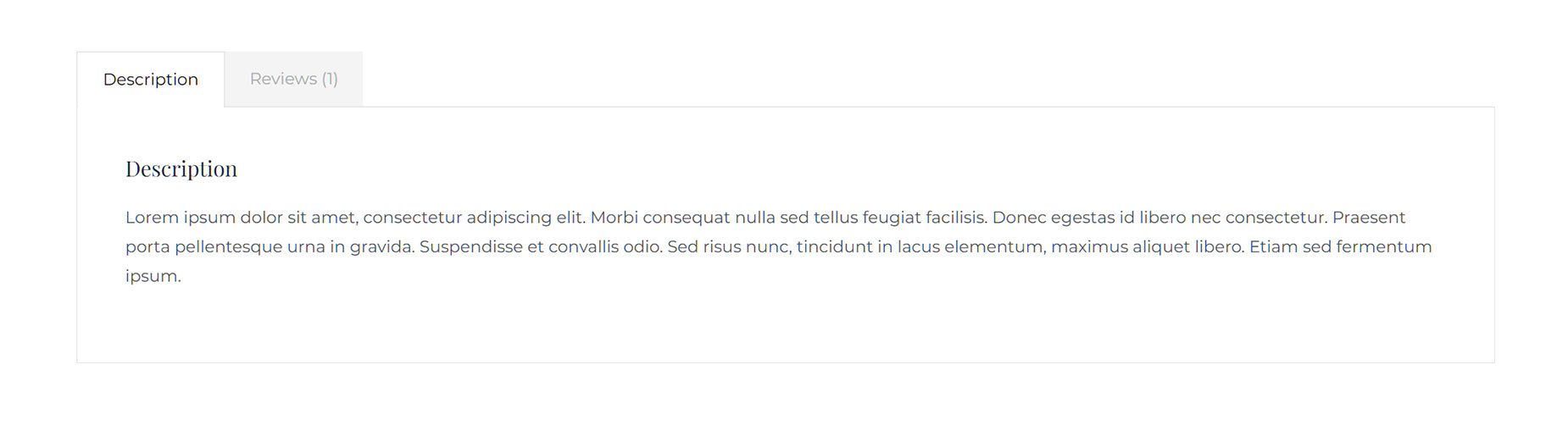Viewport: 1568px width, 431px height.
Task: Click the phrase "Donec egestas" in the paragraph
Action: tap(1054, 218)
